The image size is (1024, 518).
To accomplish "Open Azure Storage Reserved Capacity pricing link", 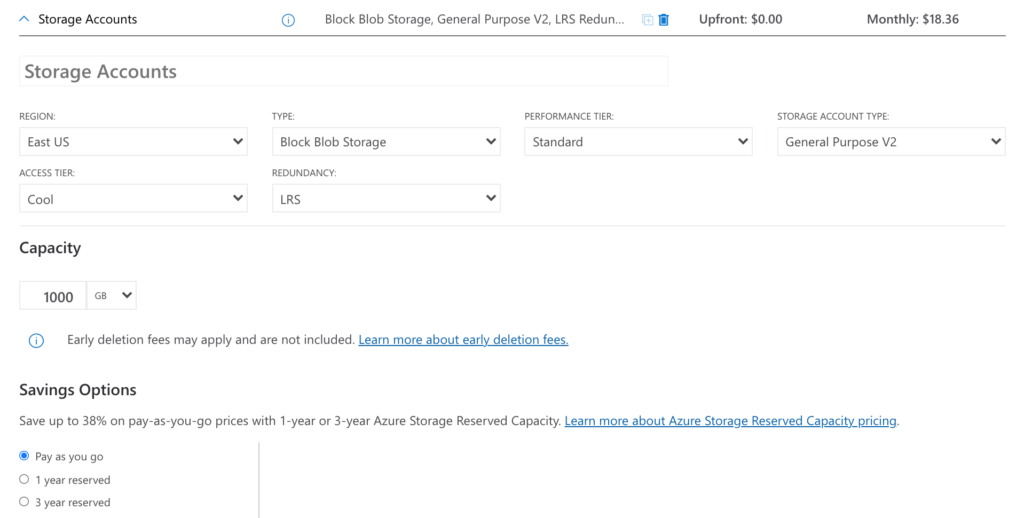I will pos(730,421).
